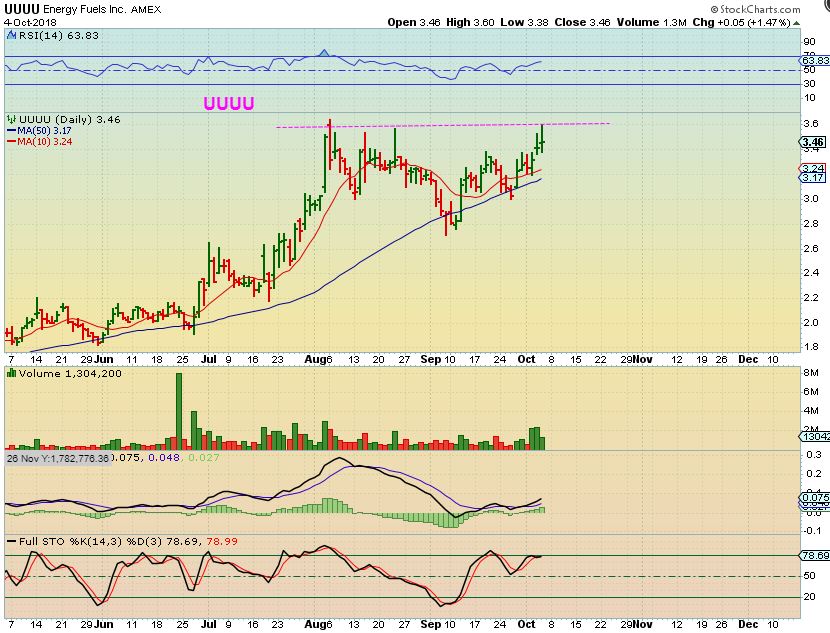Click the UUUU (Daily) legend icon
Image resolution: width=830 pixels, height=633 pixels.
pyautogui.click(x=12, y=120)
